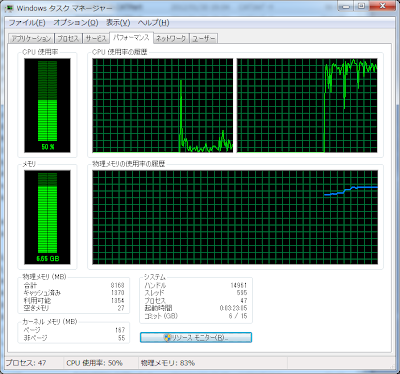400x374 pixels.
Task: Click the left CPU usage history graph
Action: click(x=163, y=105)
